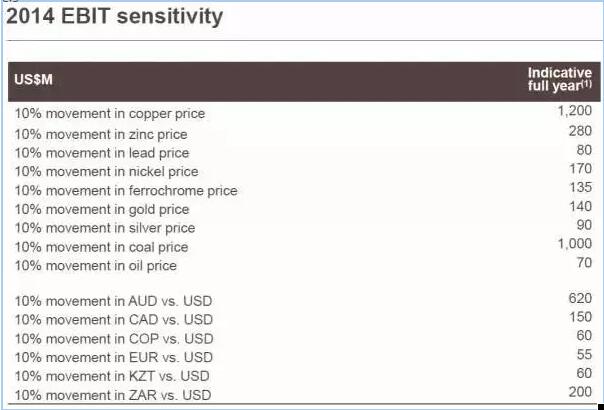Select the nickel price movement row label
This screenshot has height=410, width=604.
(x=106, y=172)
